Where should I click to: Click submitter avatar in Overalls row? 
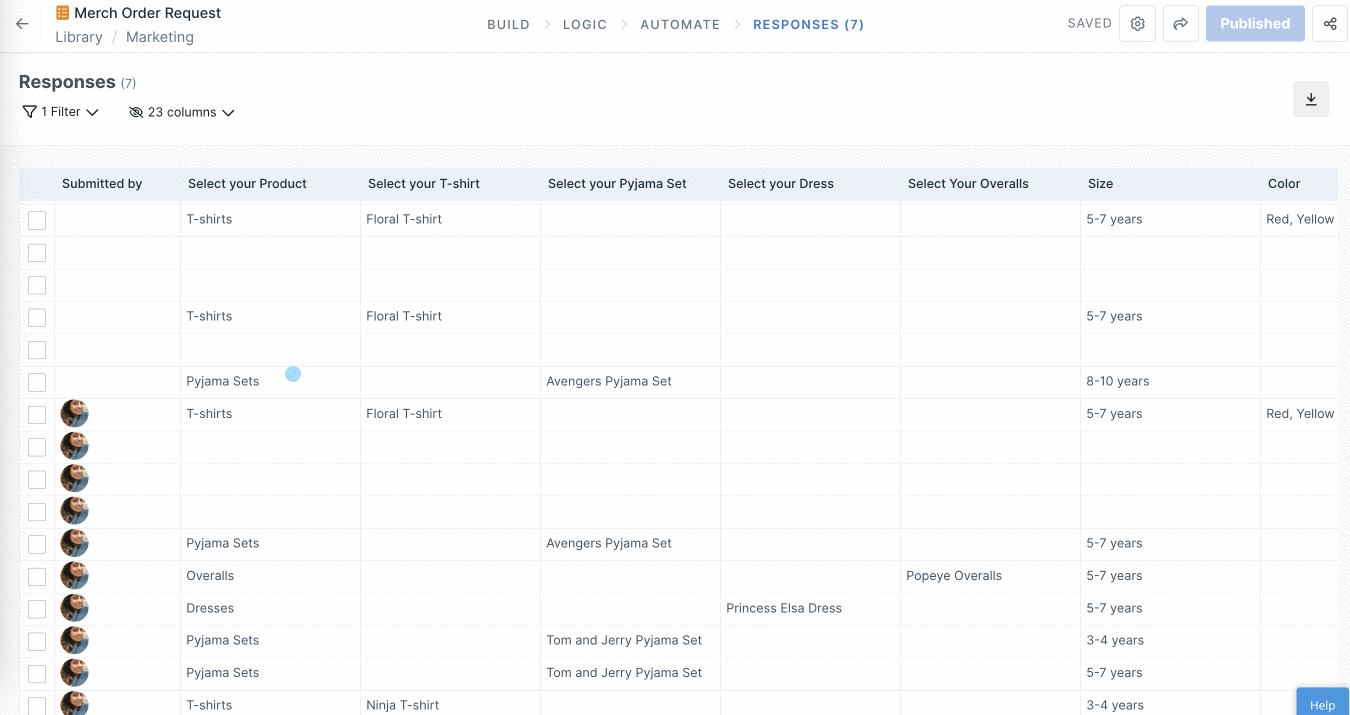coord(74,576)
